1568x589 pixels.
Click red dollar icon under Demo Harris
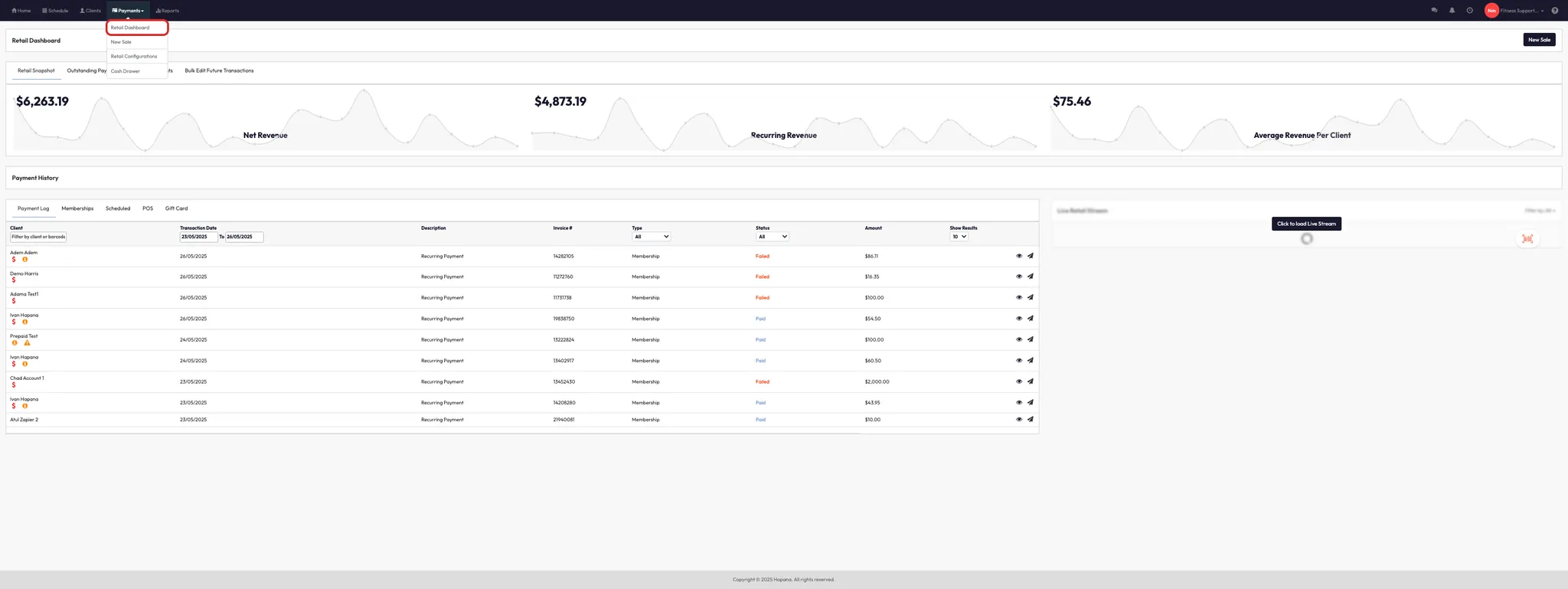(x=14, y=280)
